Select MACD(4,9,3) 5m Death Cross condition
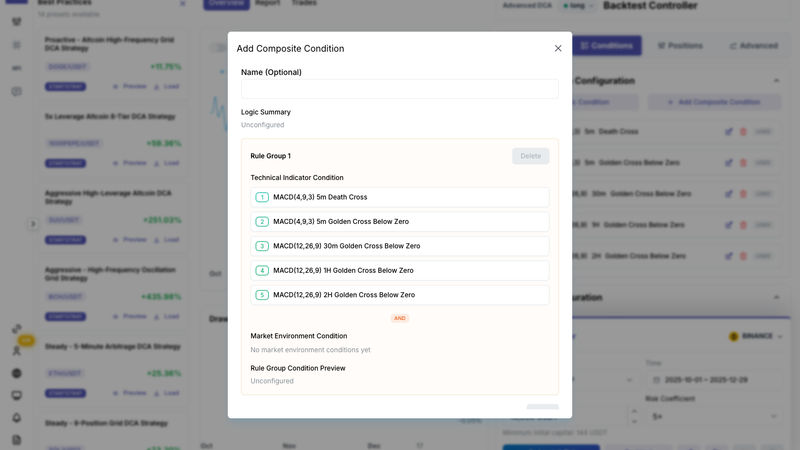 399,197
